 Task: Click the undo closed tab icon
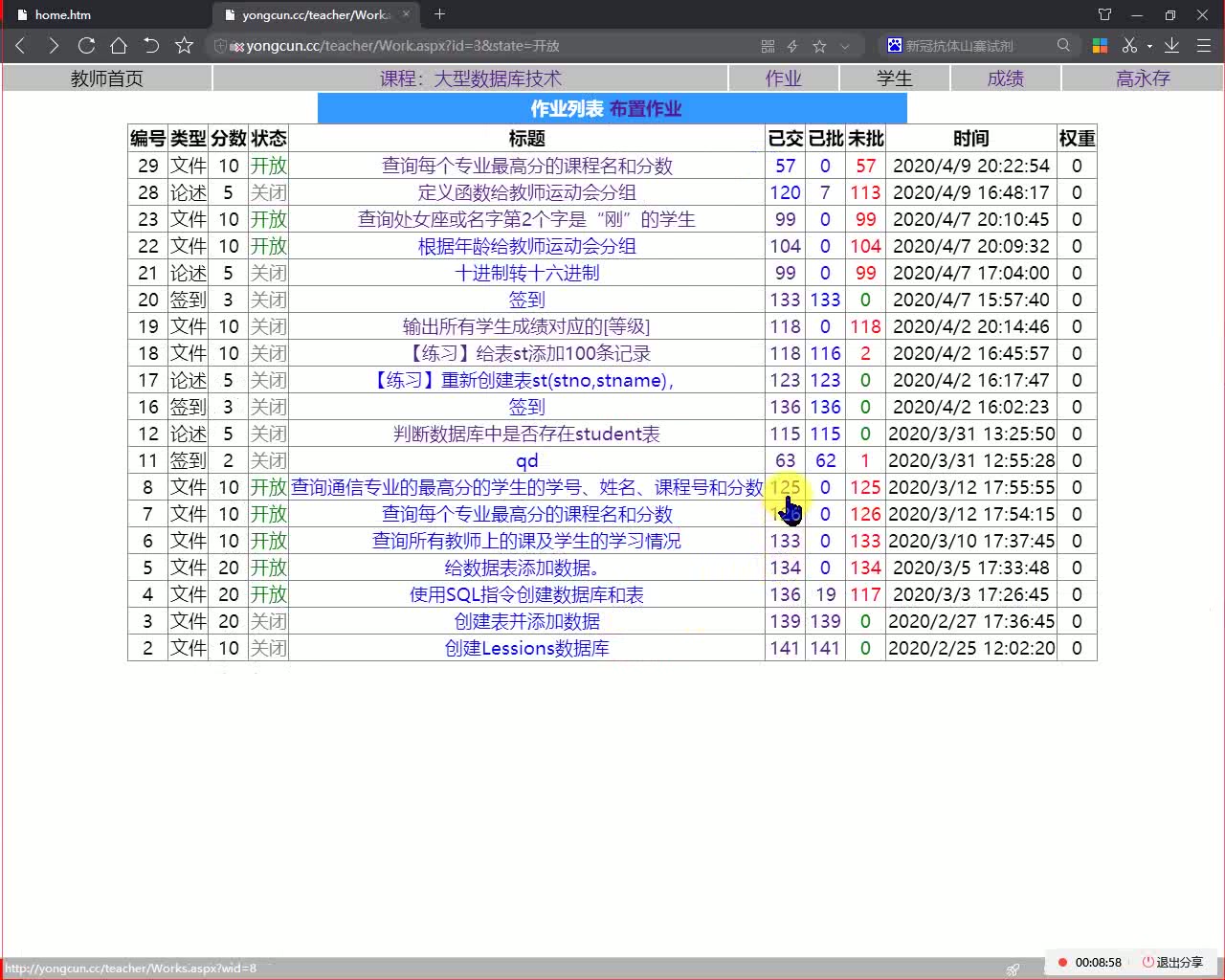151,45
